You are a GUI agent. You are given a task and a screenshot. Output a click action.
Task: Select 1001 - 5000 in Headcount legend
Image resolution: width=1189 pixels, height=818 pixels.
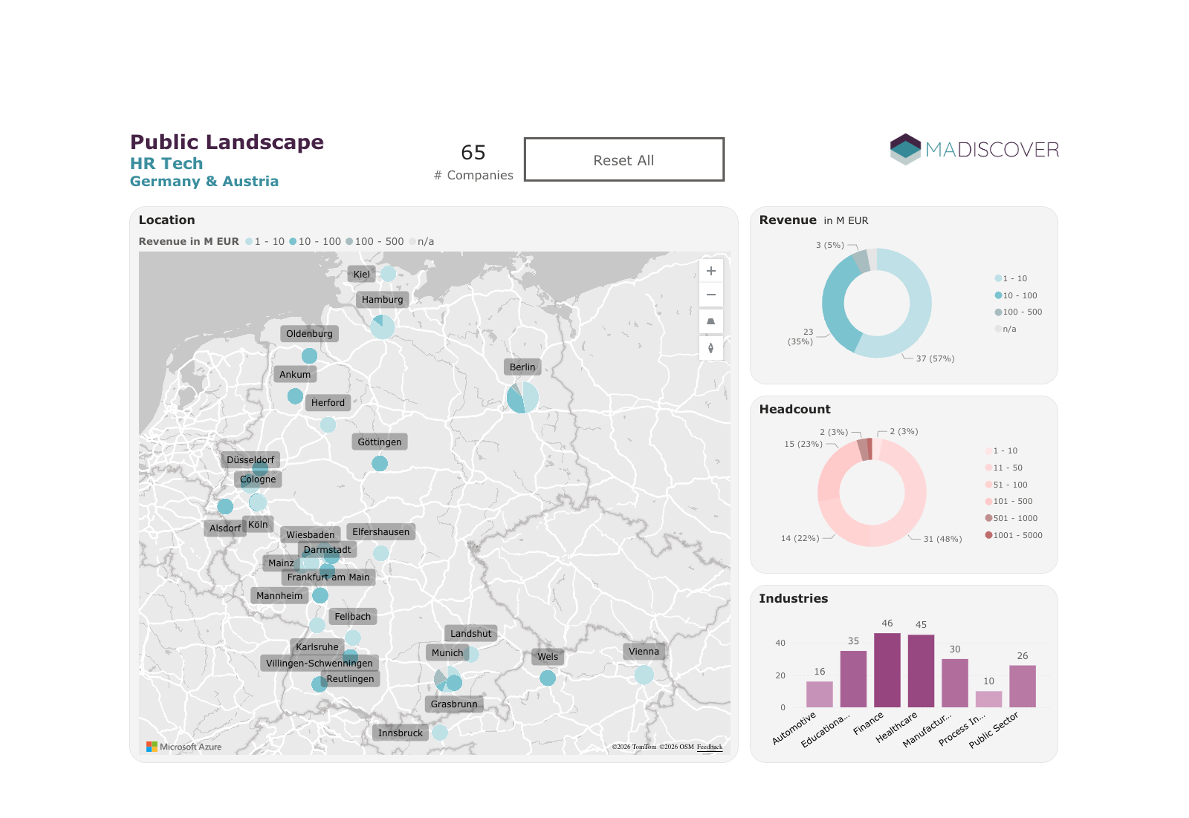[1013, 535]
